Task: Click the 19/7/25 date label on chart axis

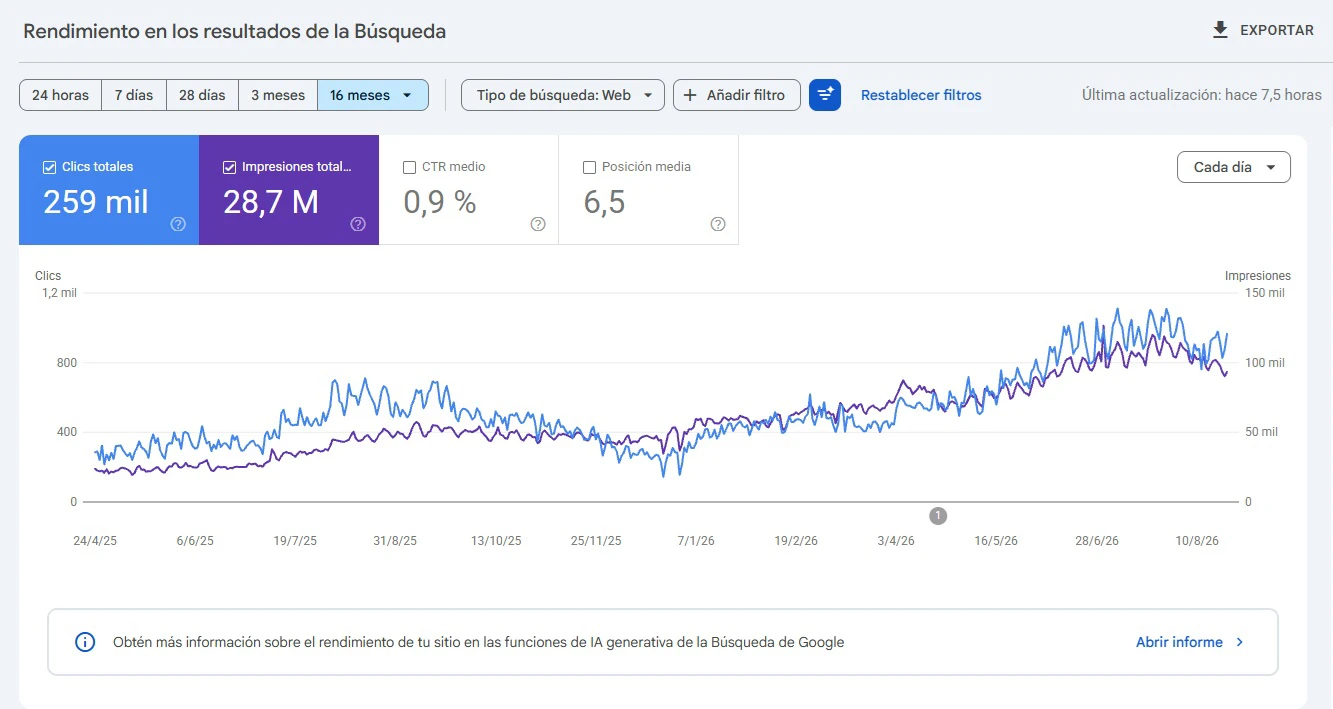Action: click(295, 541)
